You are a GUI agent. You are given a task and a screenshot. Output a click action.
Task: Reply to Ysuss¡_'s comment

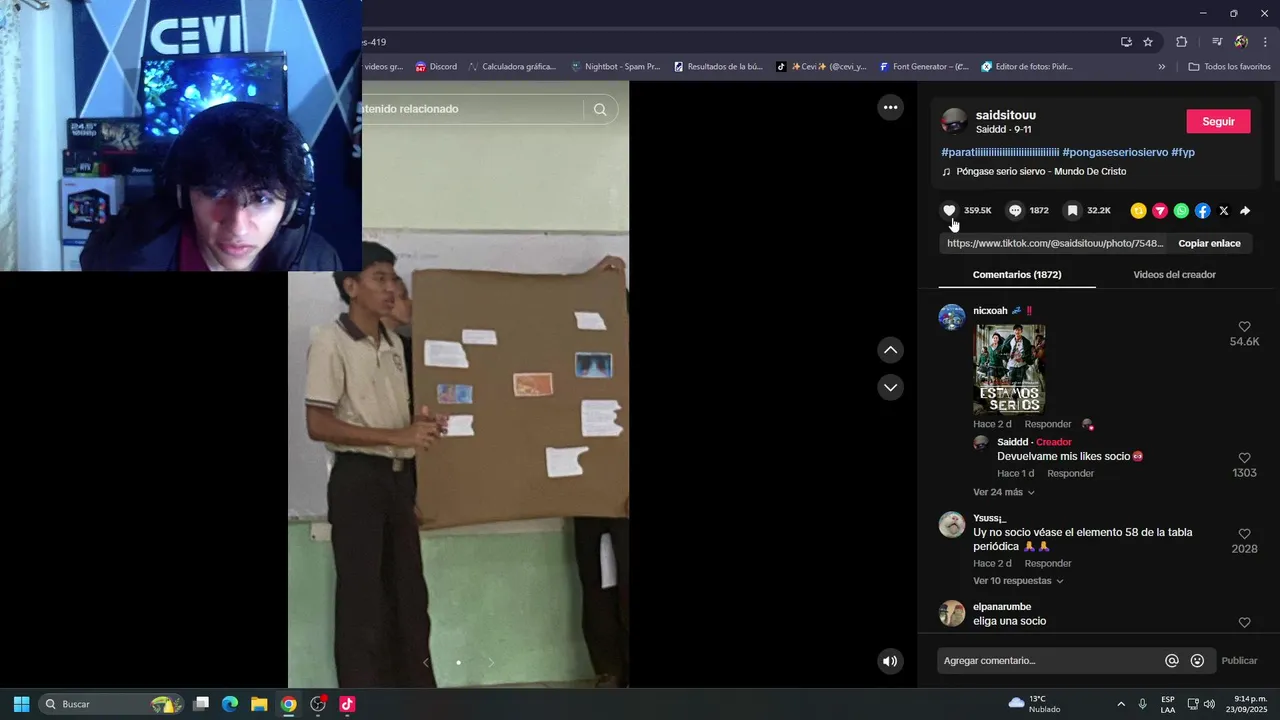(1048, 563)
